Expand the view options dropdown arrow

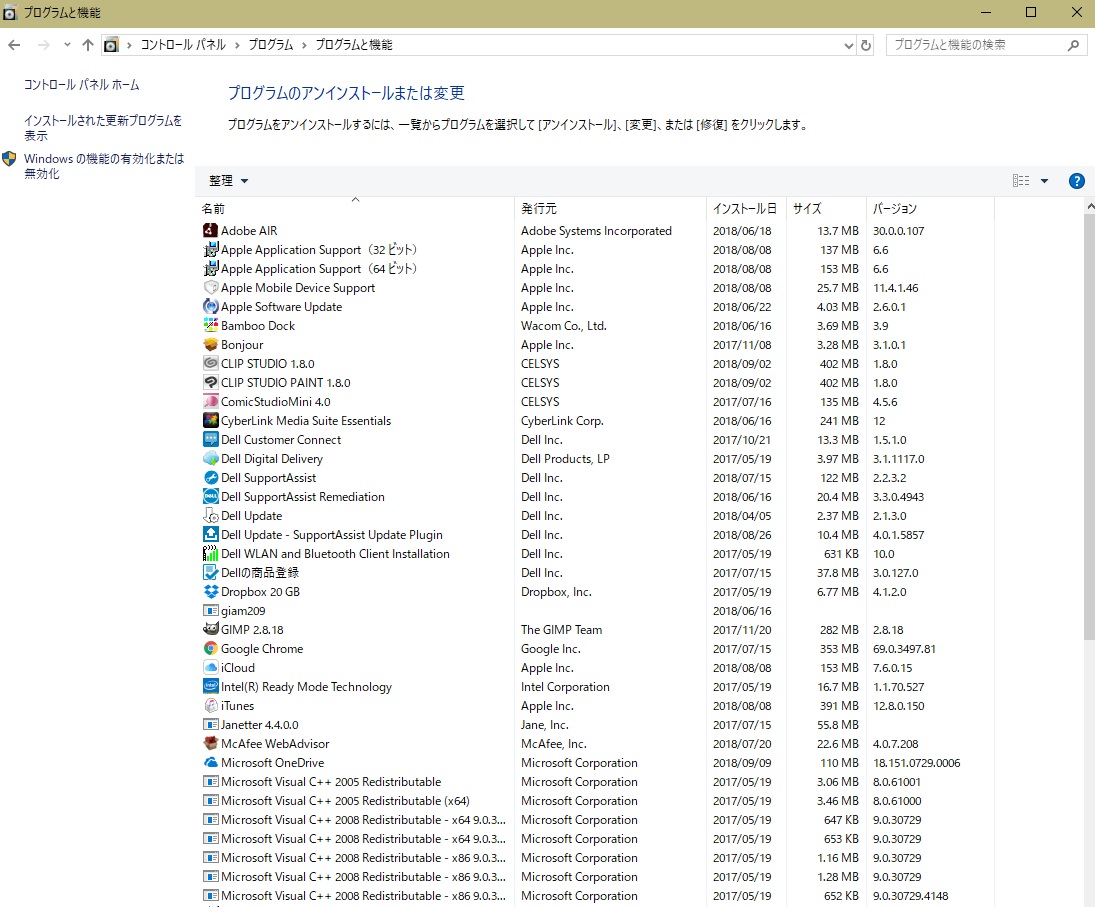pyautogui.click(x=1044, y=181)
